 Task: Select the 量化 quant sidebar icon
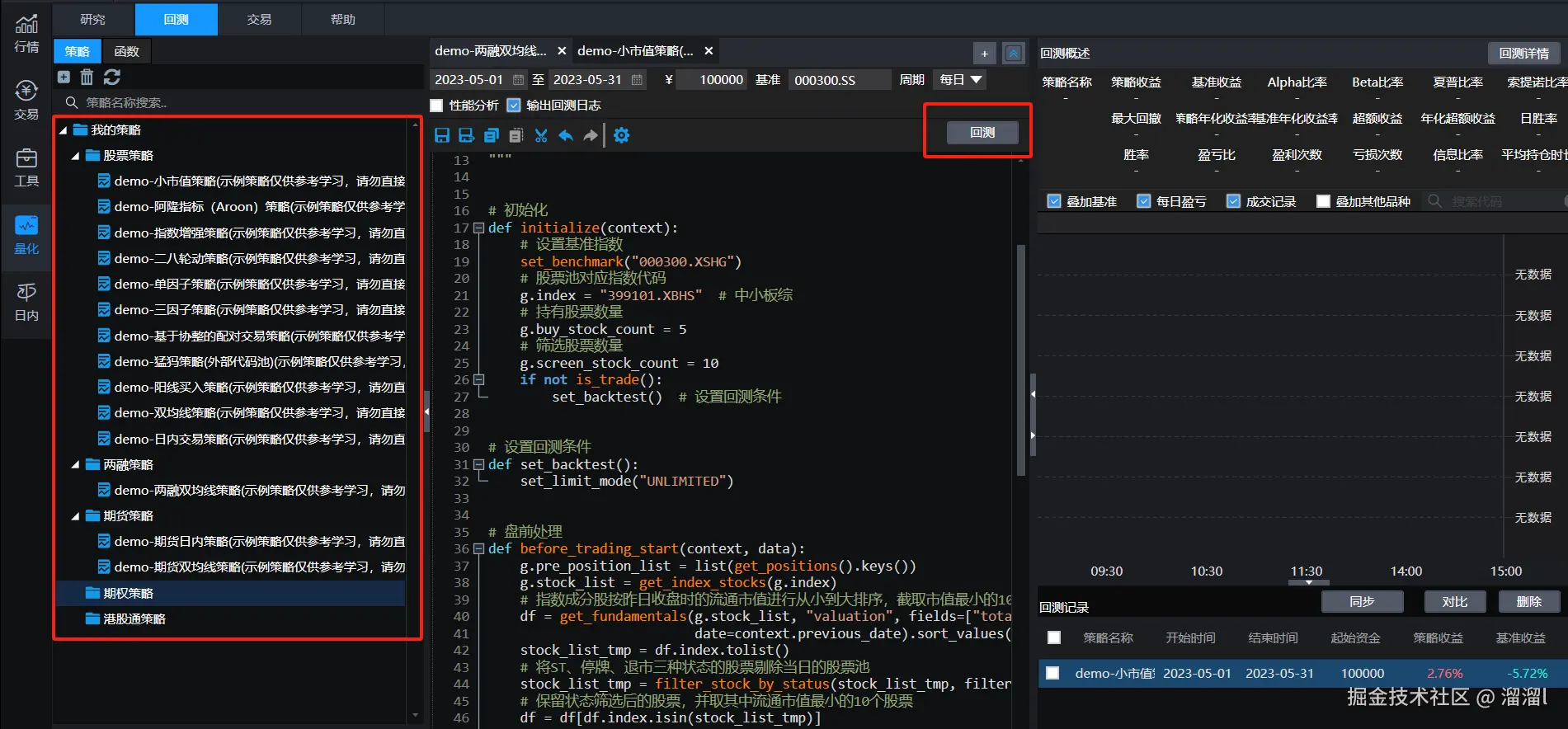(x=26, y=234)
